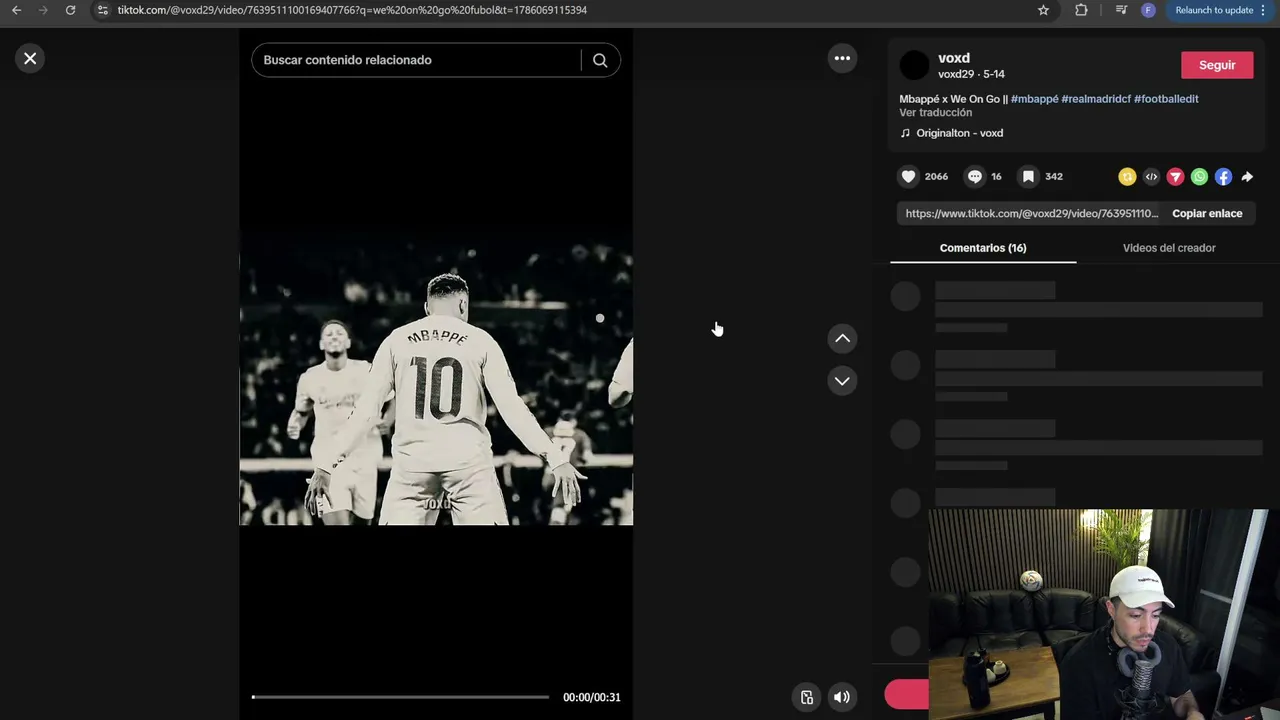Toggle the picture-in-picture player icon

[807, 697]
